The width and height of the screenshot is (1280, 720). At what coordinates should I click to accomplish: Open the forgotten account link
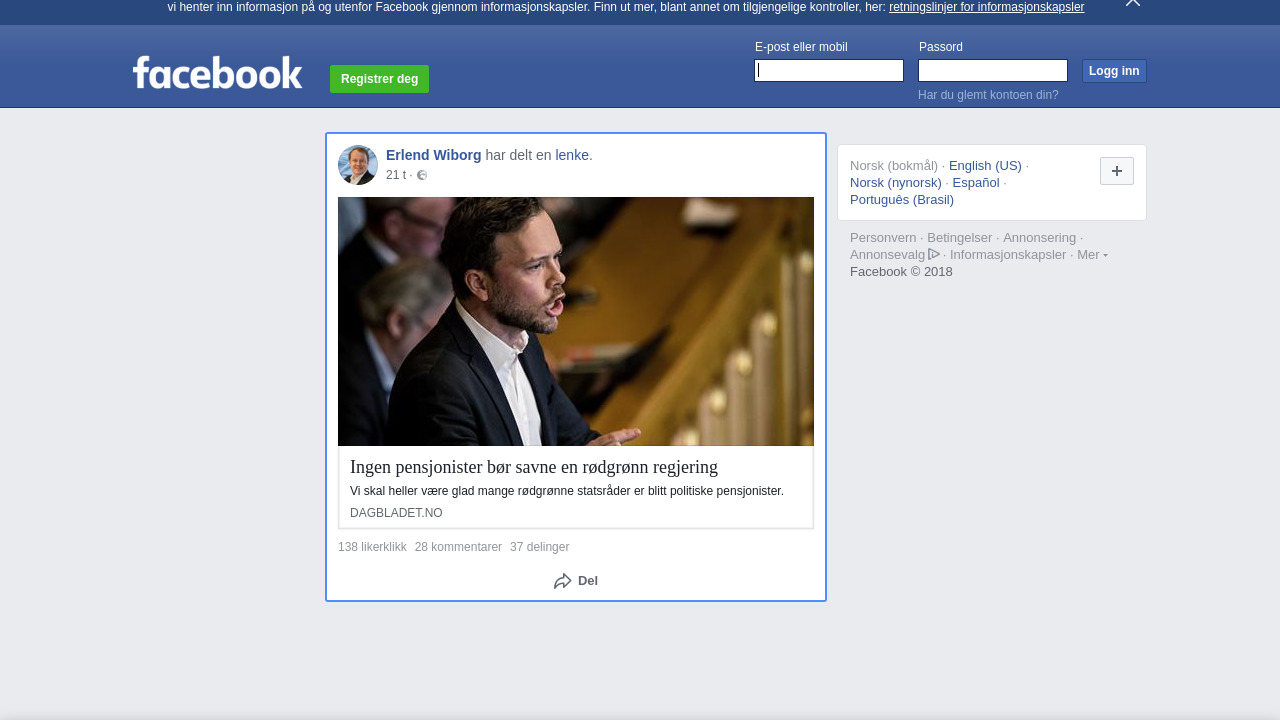(988, 95)
